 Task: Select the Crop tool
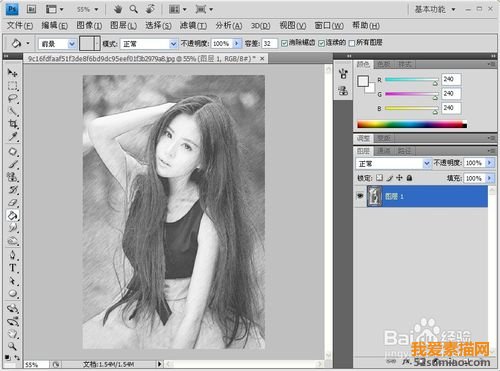click(x=13, y=124)
